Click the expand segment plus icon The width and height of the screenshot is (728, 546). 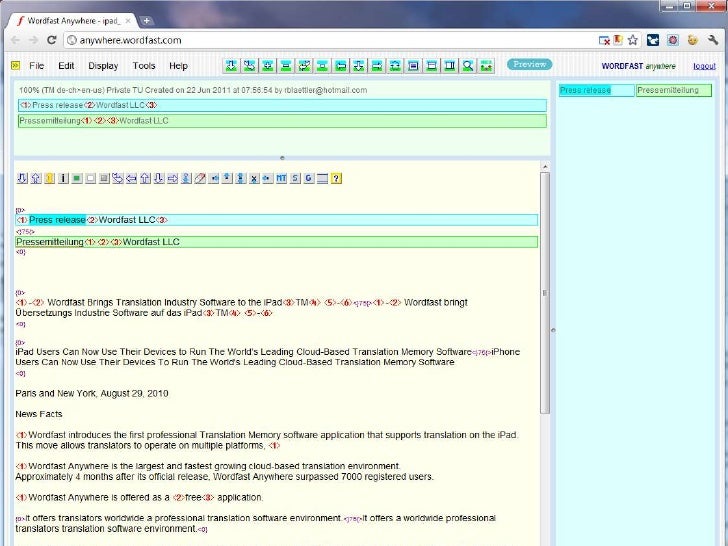[x=267, y=66]
